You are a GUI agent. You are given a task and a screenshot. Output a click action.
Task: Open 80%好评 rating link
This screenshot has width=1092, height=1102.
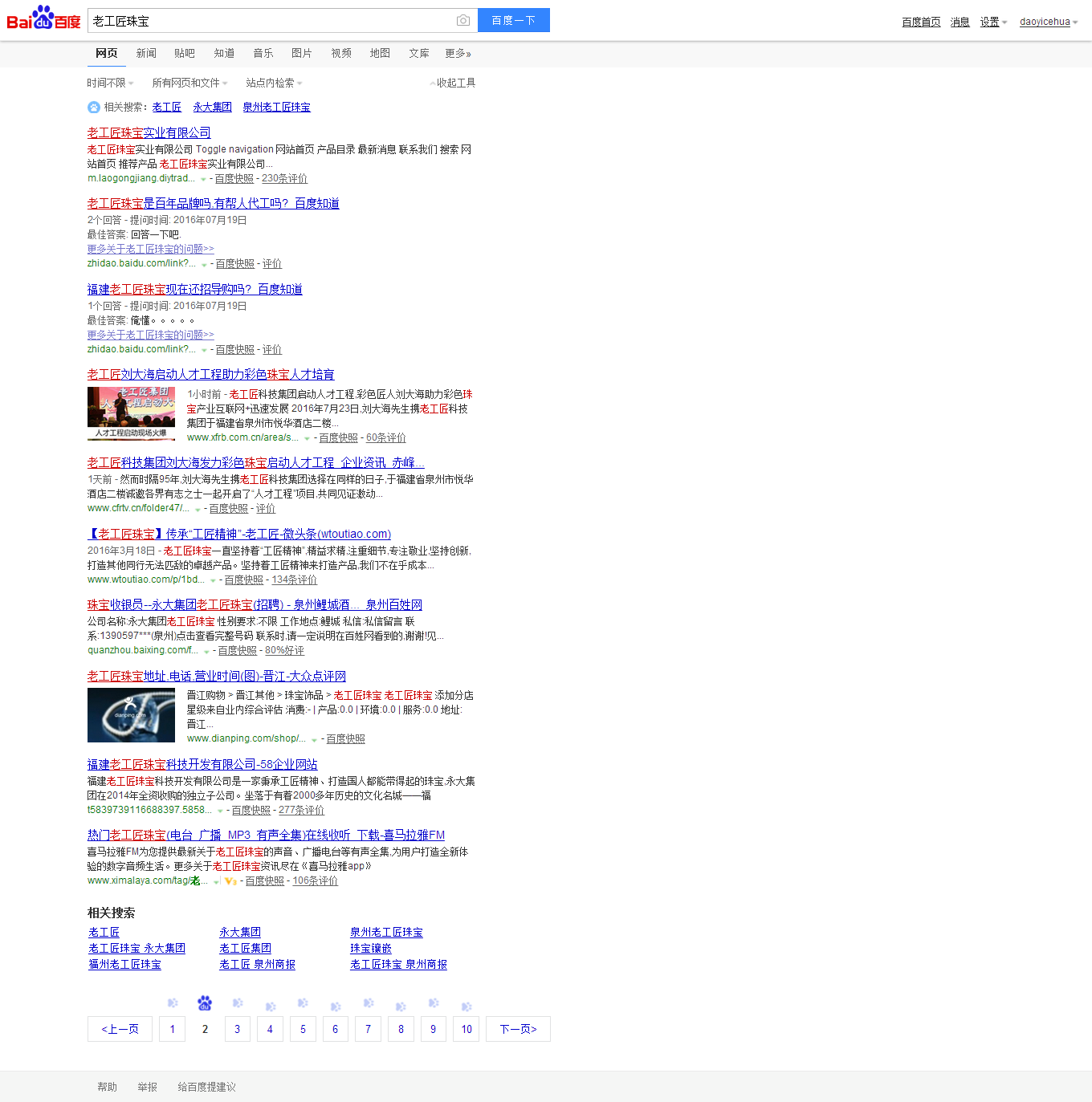point(284,651)
